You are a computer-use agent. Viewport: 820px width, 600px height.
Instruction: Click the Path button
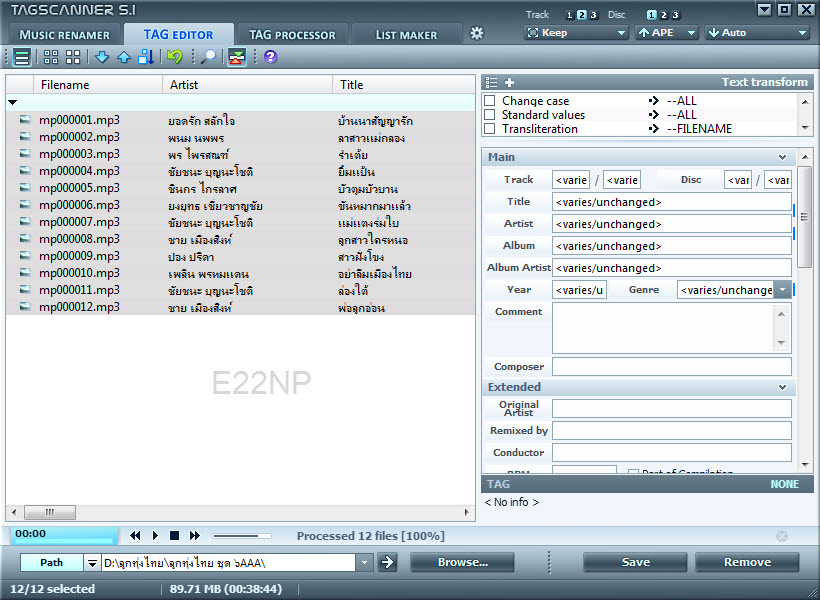pos(51,563)
